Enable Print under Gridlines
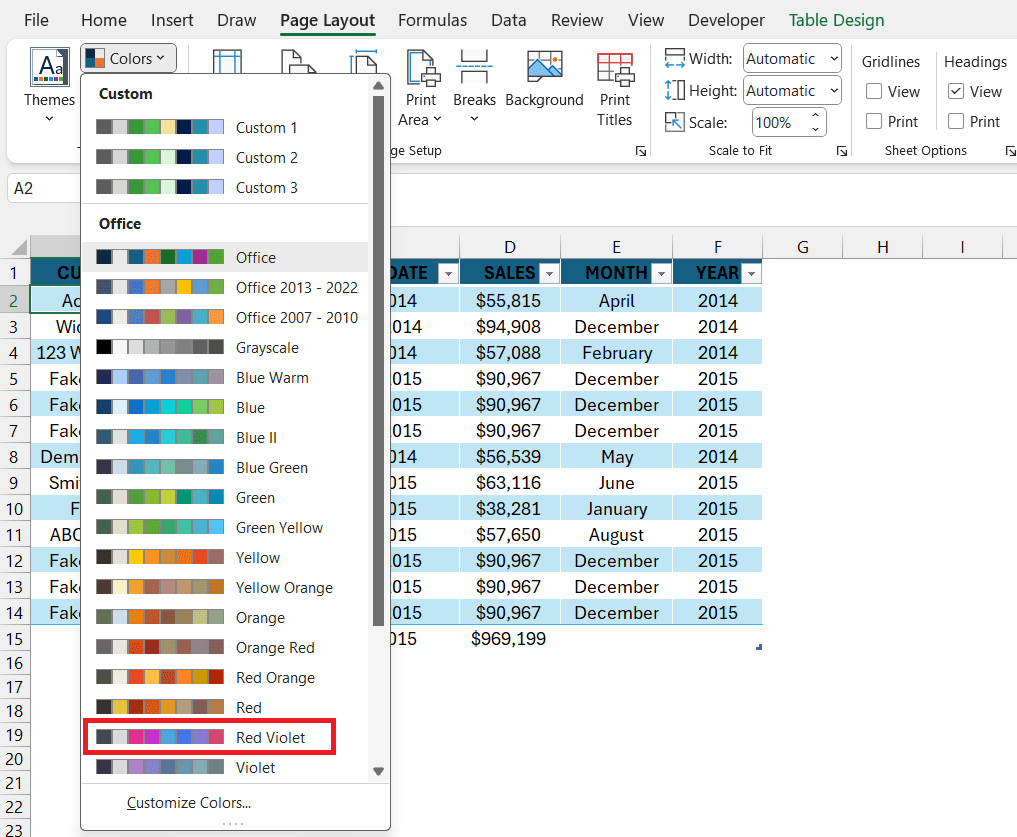Screen dimensions: 1017x837 pos(875,121)
